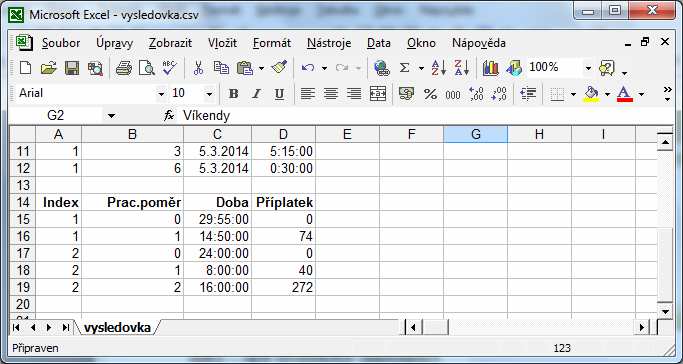The width and height of the screenshot is (683, 364).
Task: Expand the font size 10 dropdown
Action: tap(209, 94)
